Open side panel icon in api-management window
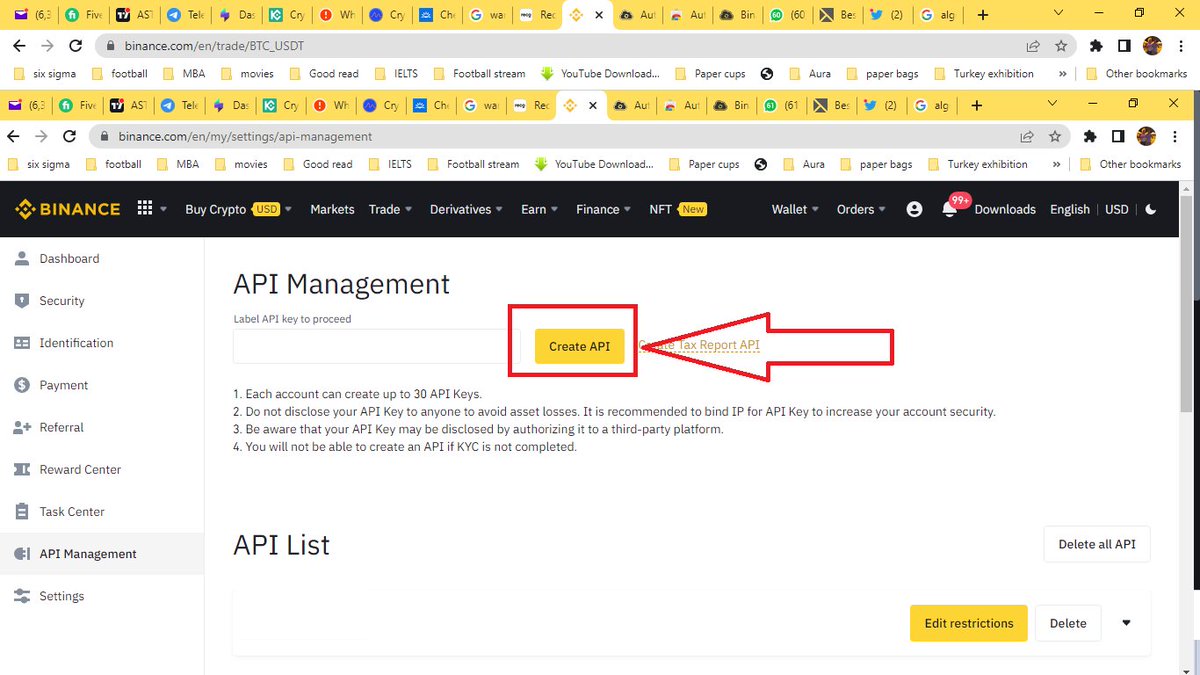The width and height of the screenshot is (1200, 675). [1118, 136]
